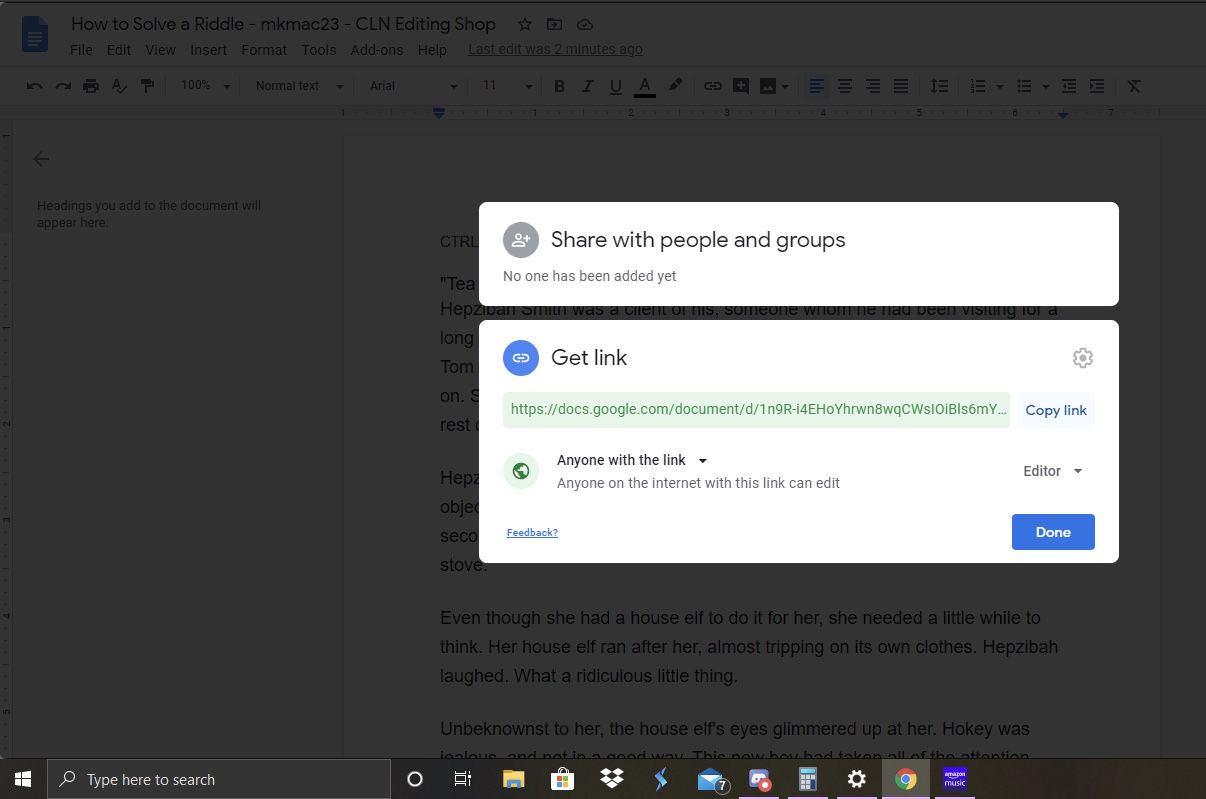Click the numbered list toolbar icon
The width and height of the screenshot is (1206, 799).
tap(978, 86)
